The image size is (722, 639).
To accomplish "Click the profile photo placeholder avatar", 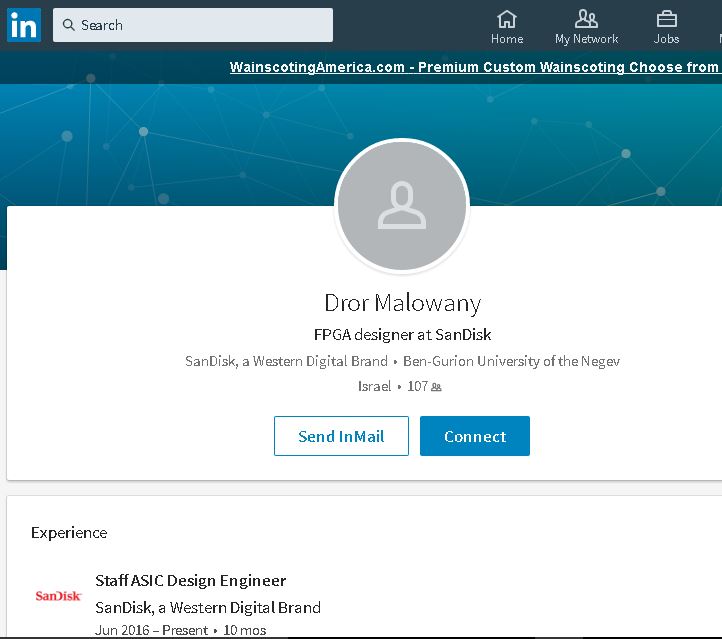I will click(x=402, y=206).
